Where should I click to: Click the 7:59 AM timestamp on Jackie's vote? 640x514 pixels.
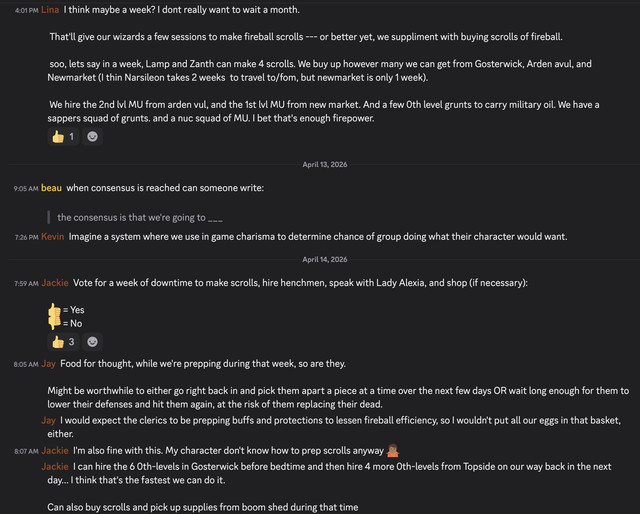(x=26, y=283)
